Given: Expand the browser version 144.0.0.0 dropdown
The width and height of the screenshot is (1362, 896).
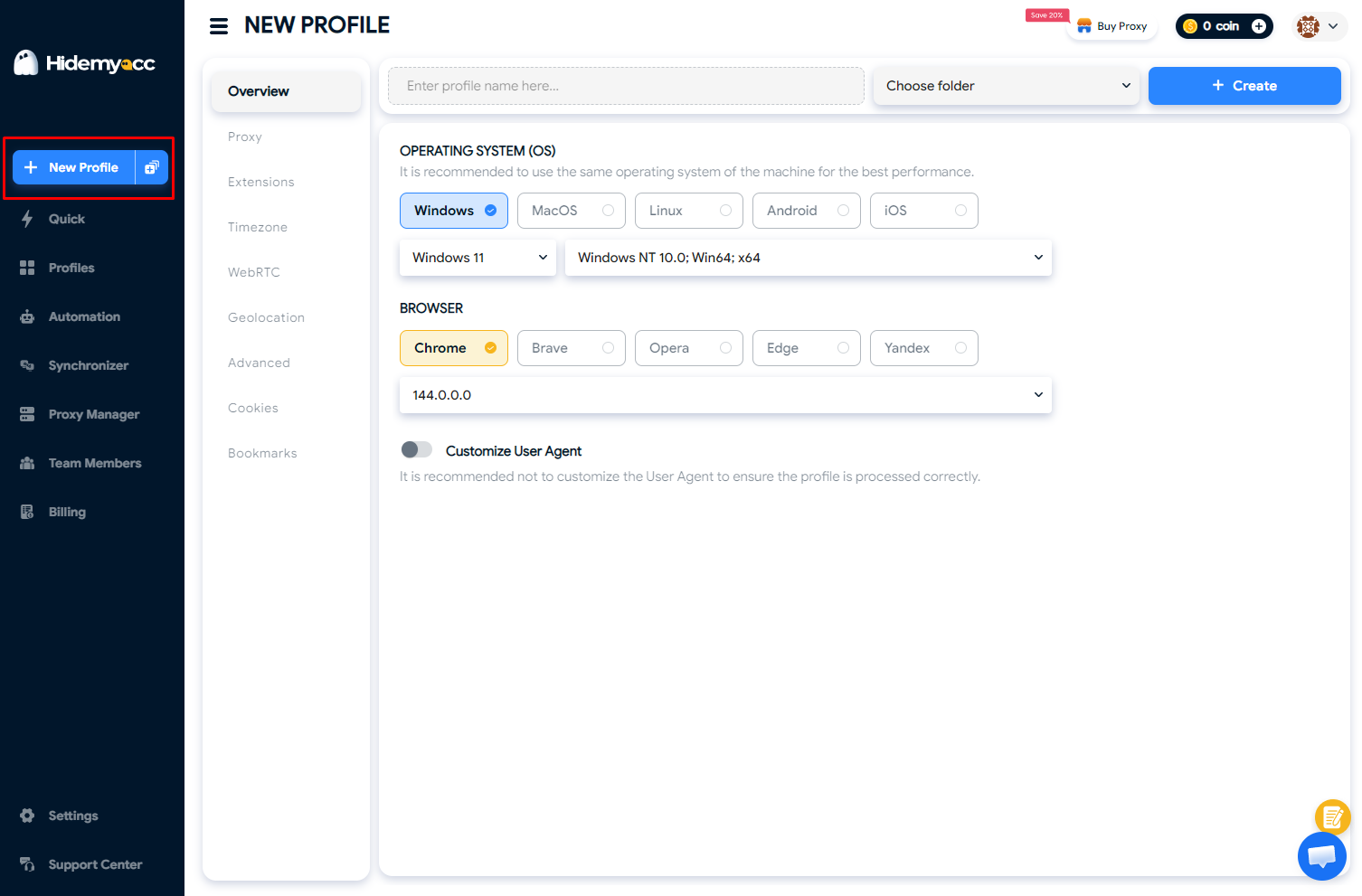Looking at the screenshot, I should coord(725,395).
